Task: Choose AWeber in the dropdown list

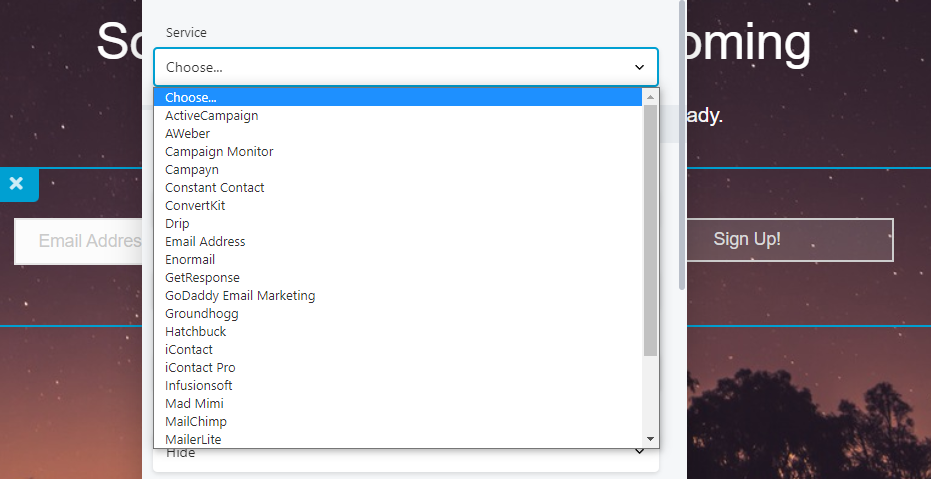Action: point(187,134)
